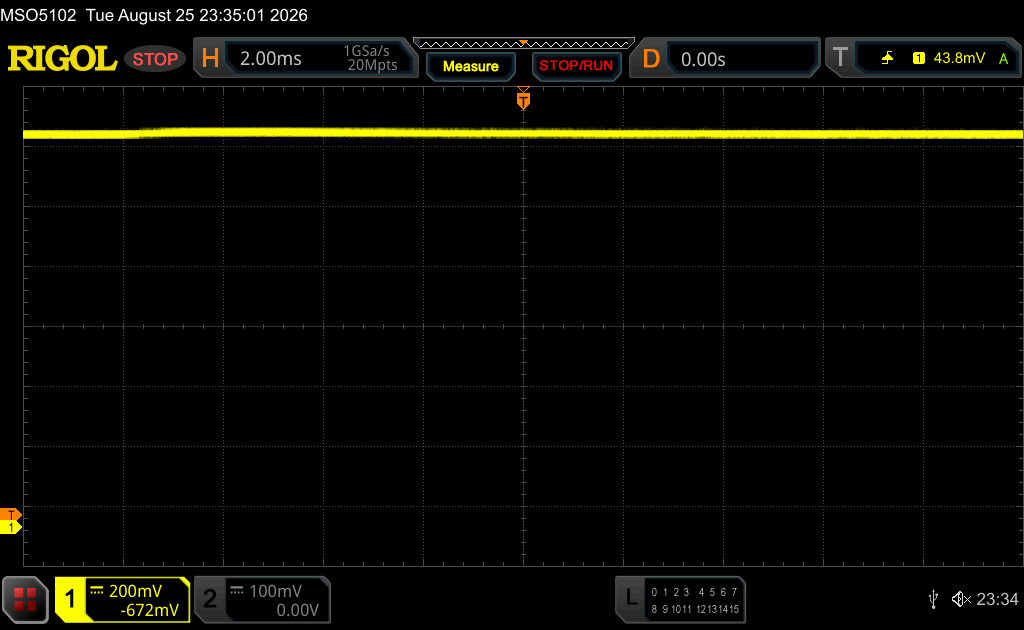The image size is (1024, 630).
Task: Select the USB status icon
Action: click(x=933, y=599)
